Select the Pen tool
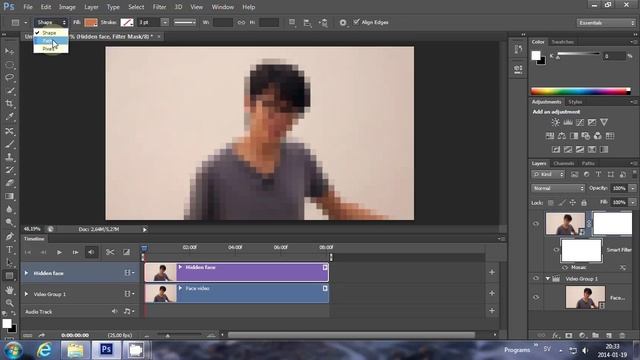Screen dimensions: 640x360 9,236
